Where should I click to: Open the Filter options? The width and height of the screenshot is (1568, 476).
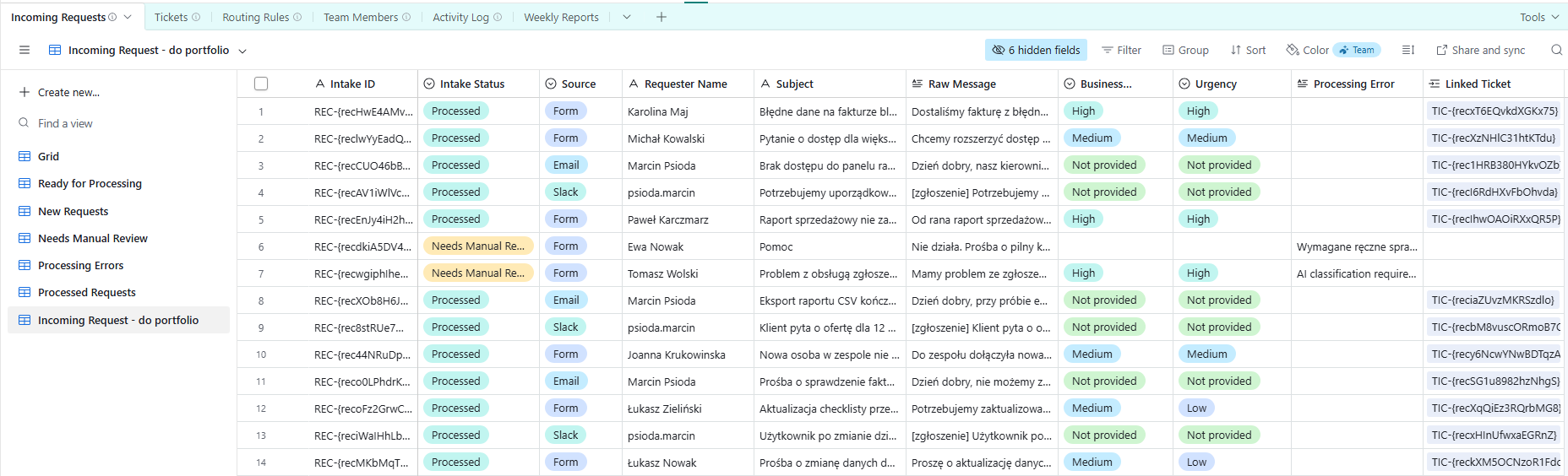[1121, 50]
